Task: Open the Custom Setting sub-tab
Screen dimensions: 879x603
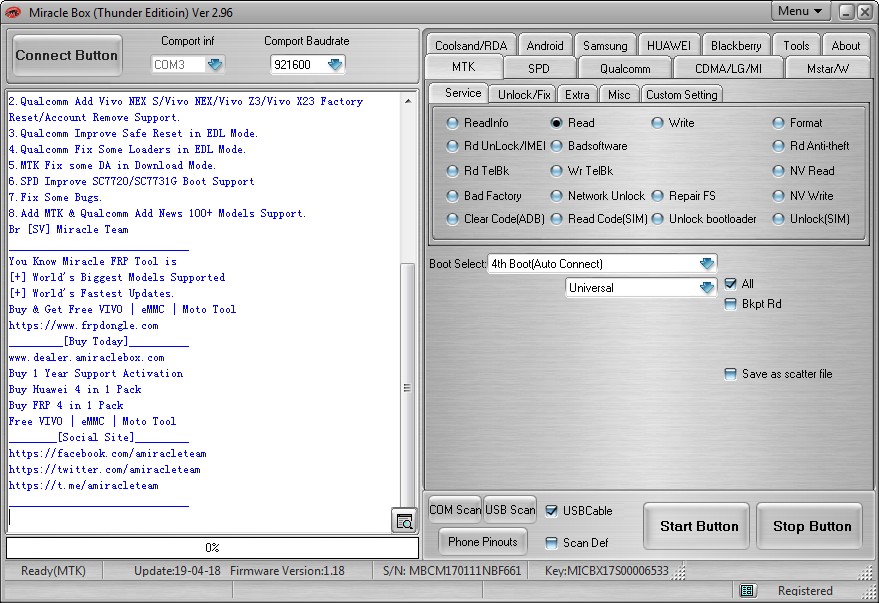Action: [682, 95]
